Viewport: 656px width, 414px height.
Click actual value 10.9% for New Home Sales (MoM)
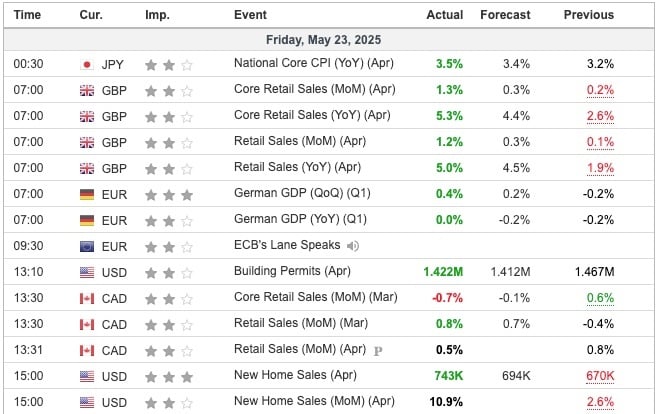tap(446, 401)
